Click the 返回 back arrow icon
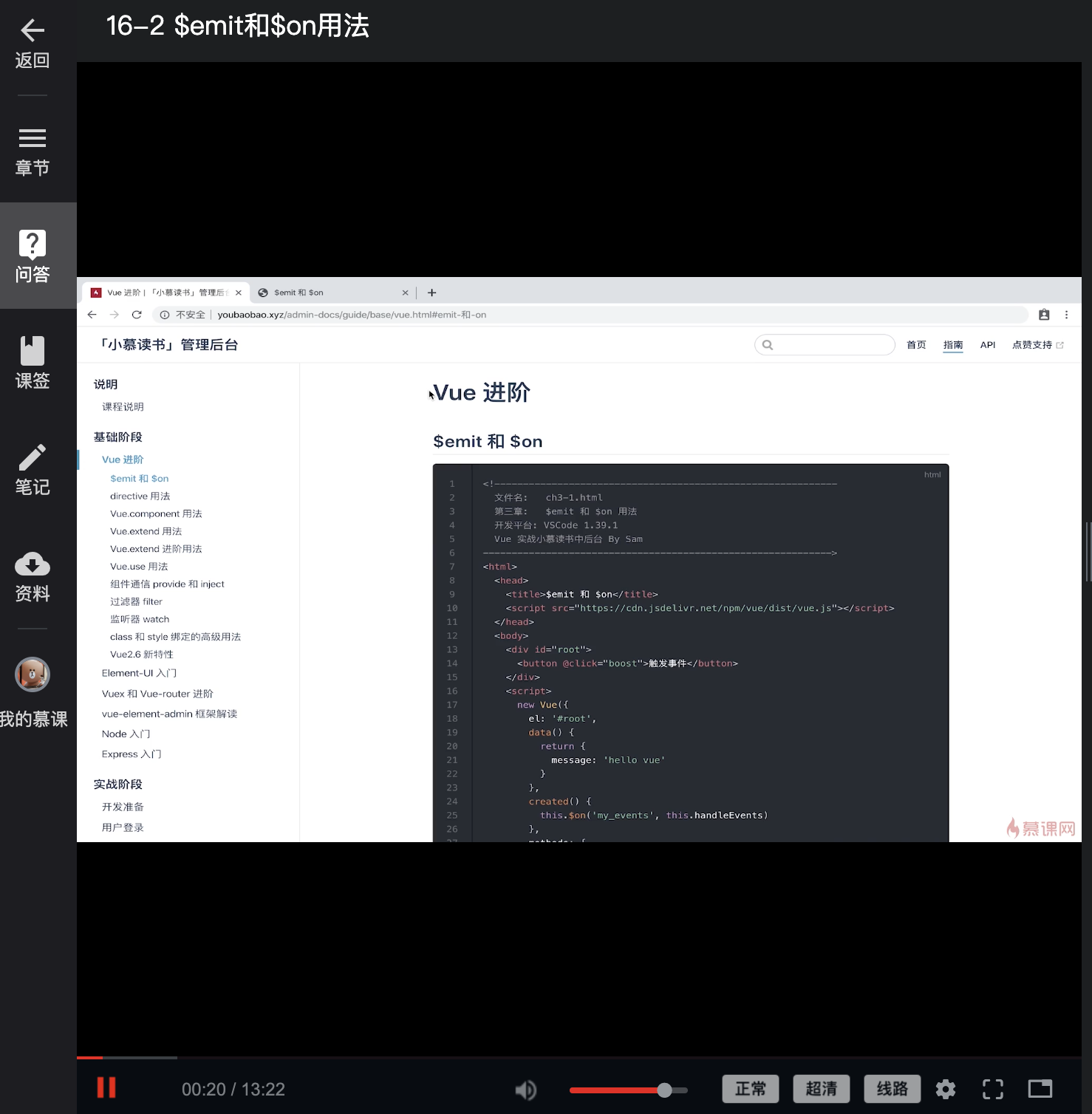 click(31, 31)
